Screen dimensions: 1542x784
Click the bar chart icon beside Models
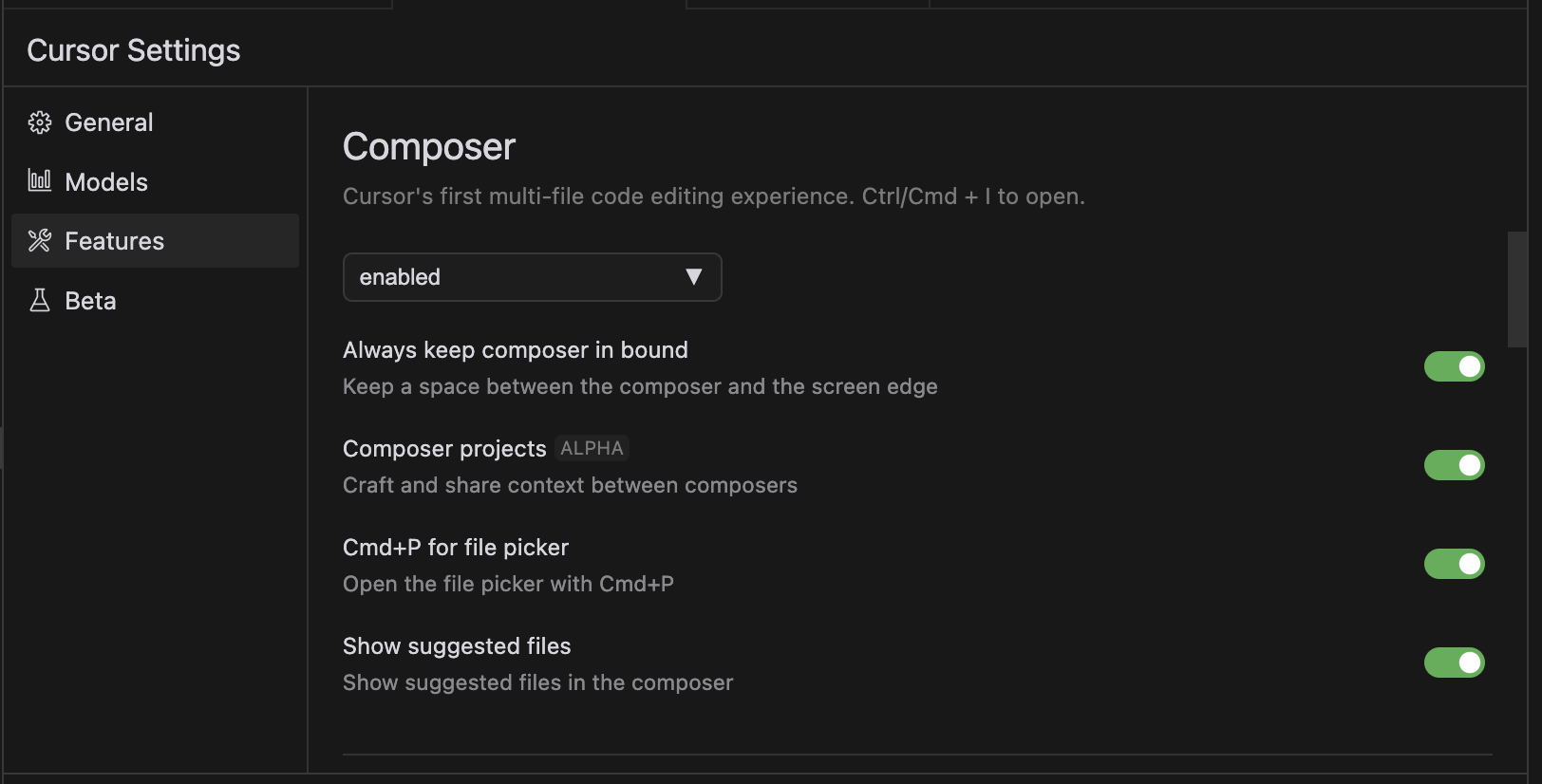39,180
